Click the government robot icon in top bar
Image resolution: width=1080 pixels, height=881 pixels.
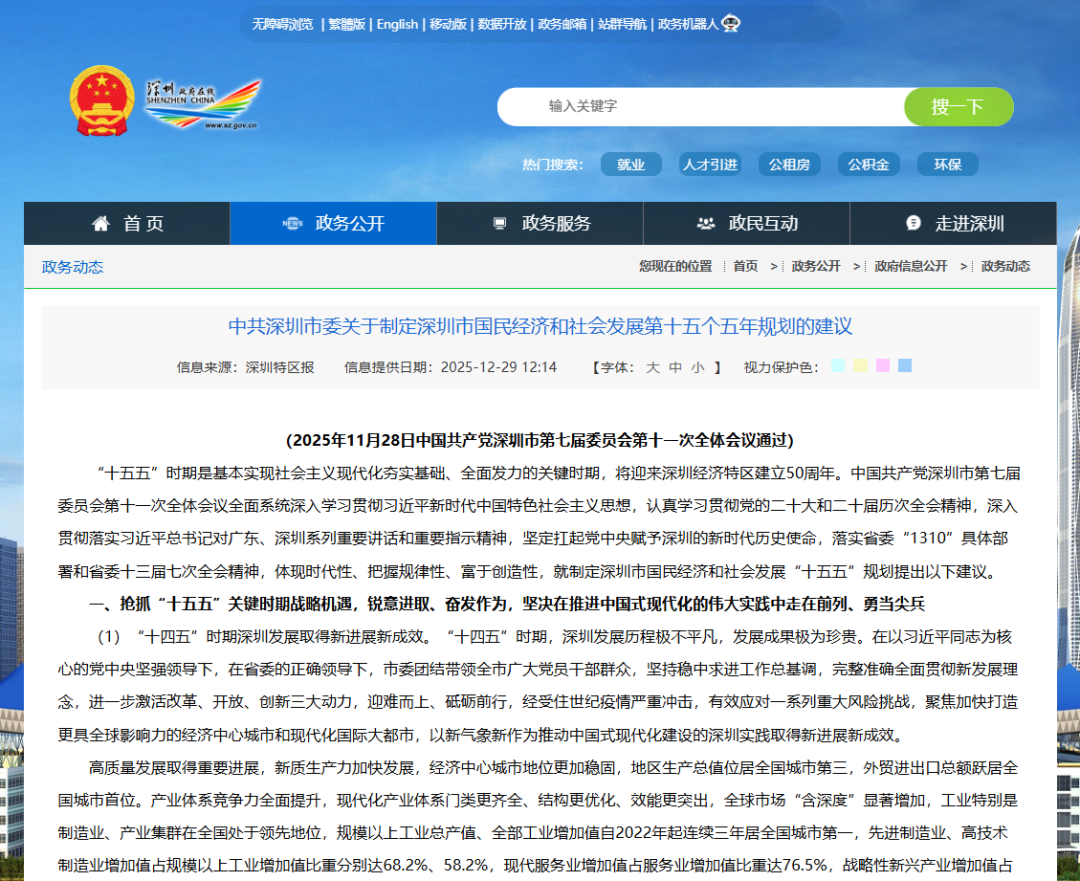[x=731, y=23]
